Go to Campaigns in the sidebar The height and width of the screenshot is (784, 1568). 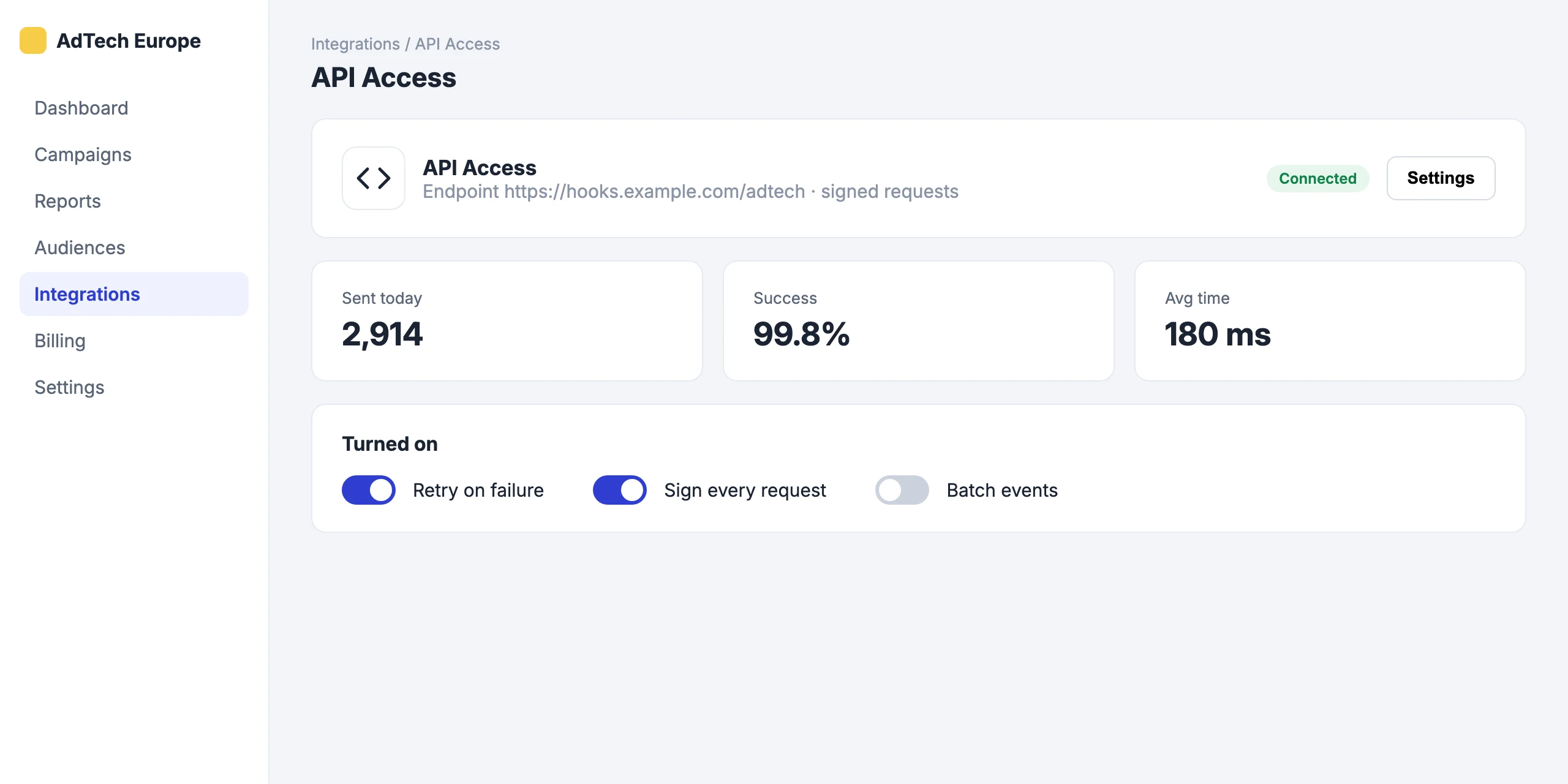click(134, 154)
